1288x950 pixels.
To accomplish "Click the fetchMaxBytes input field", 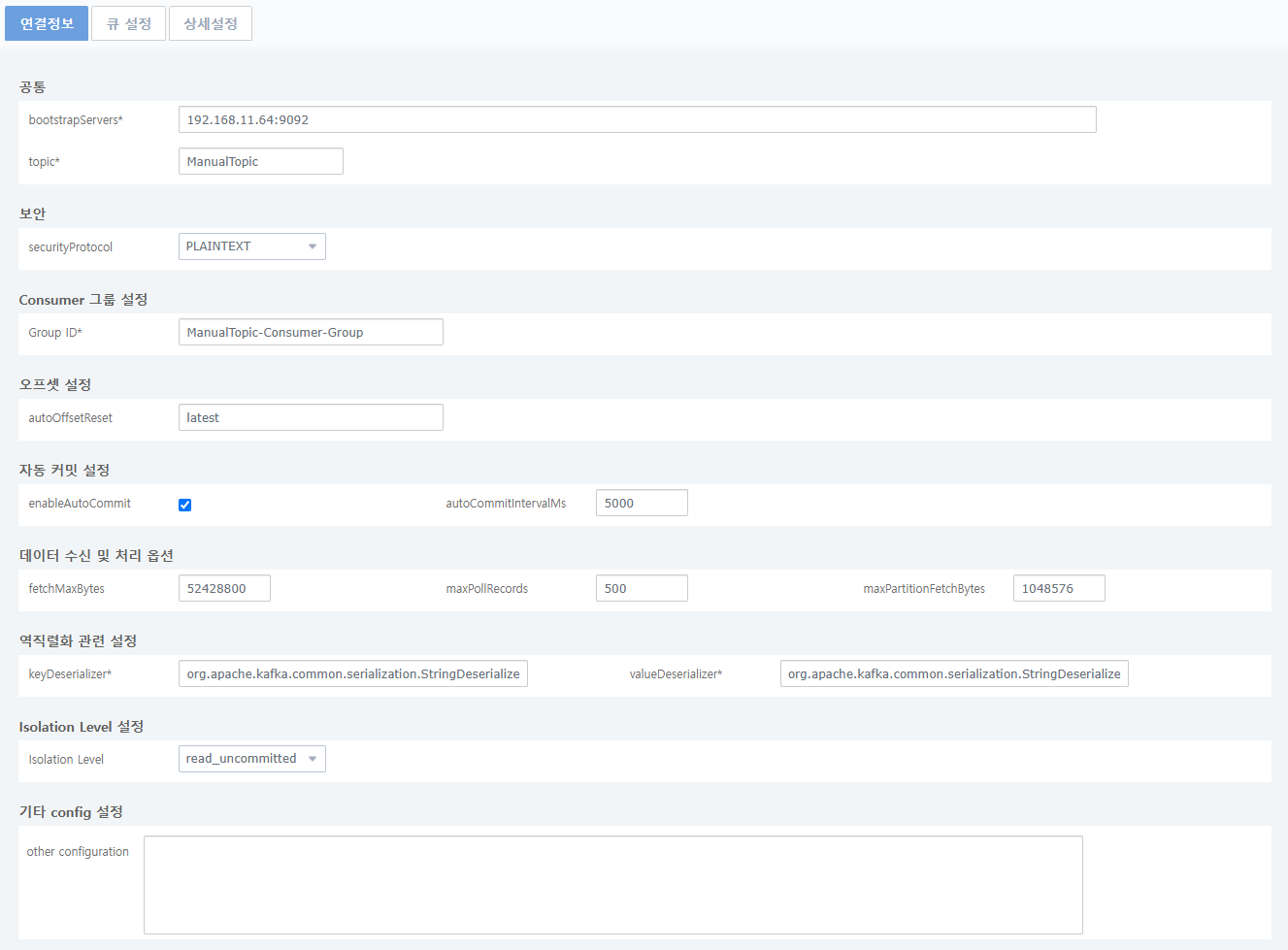I will coord(224,588).
